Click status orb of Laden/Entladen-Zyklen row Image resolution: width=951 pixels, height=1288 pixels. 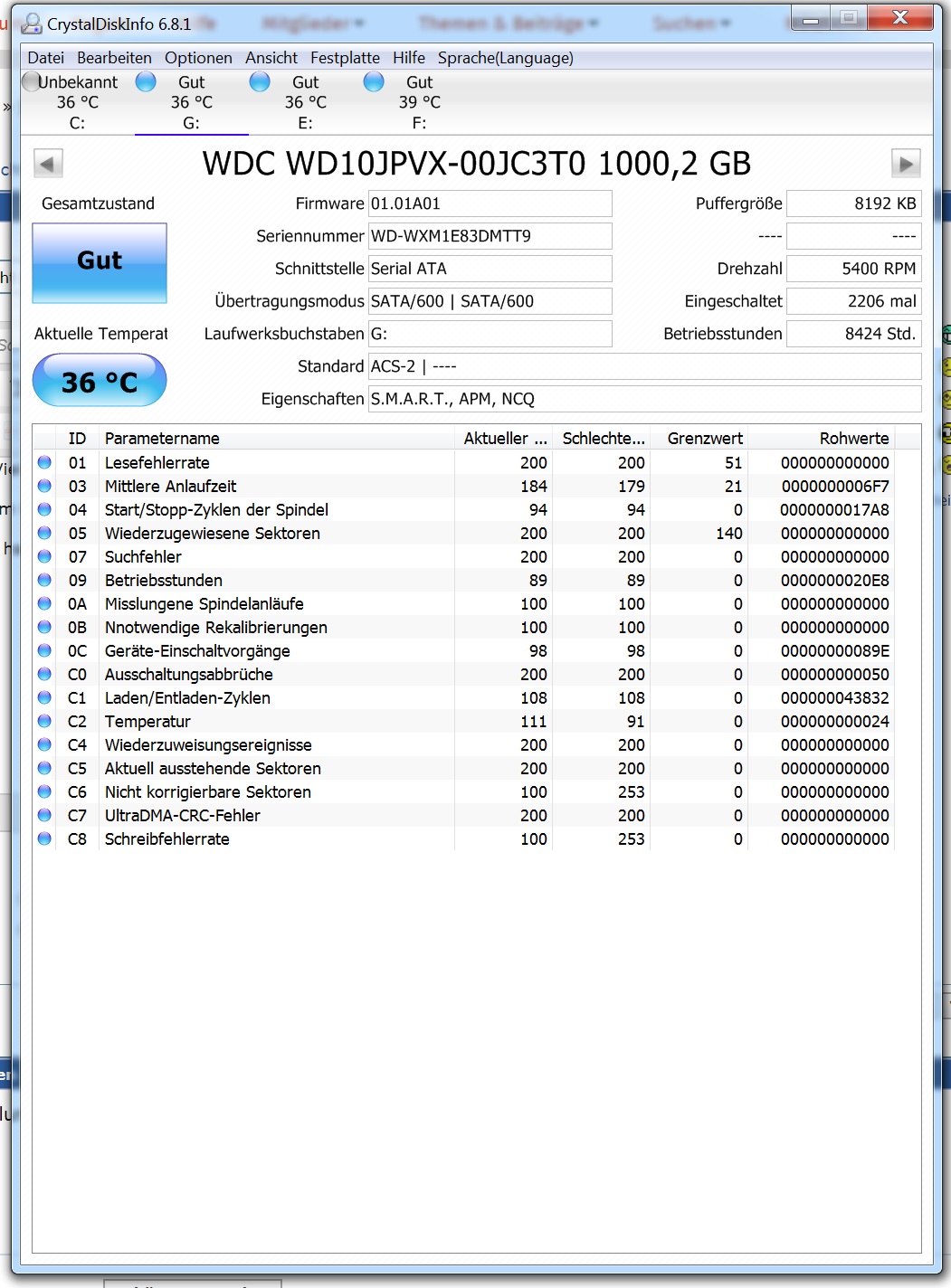pyautogui.click(x=44, y=697)
